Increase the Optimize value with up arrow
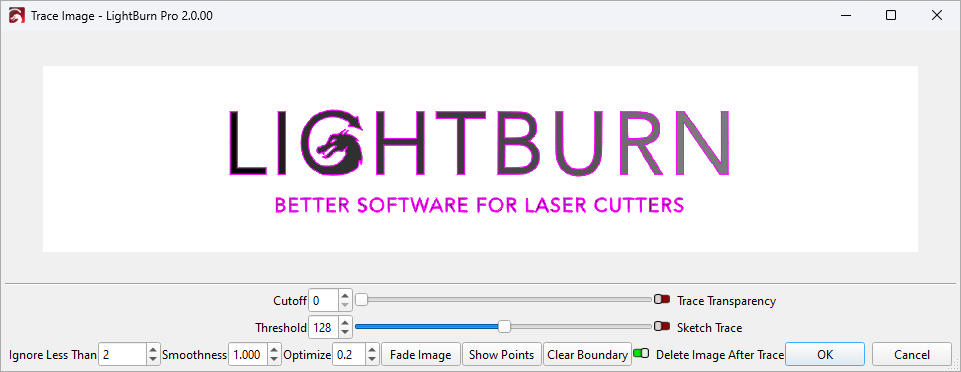Screen dimensions: 961x372 pos(372,350)
